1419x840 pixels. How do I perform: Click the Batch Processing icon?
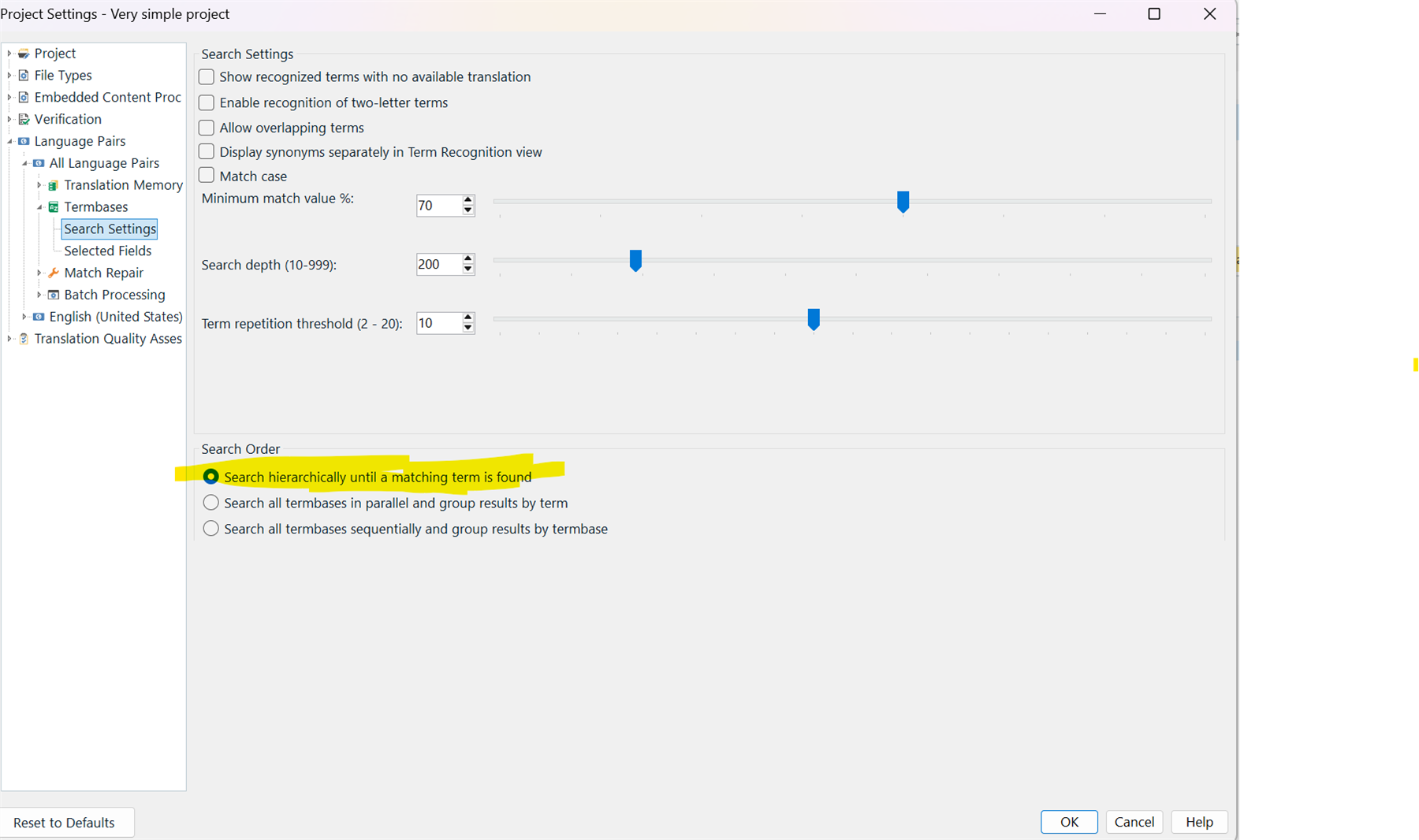point(52,295)
